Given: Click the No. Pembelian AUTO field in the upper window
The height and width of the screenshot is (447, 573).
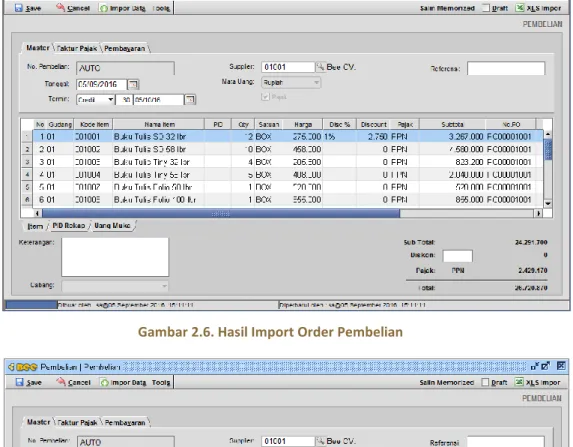Looking at the screenshot, I should [125, 68].
